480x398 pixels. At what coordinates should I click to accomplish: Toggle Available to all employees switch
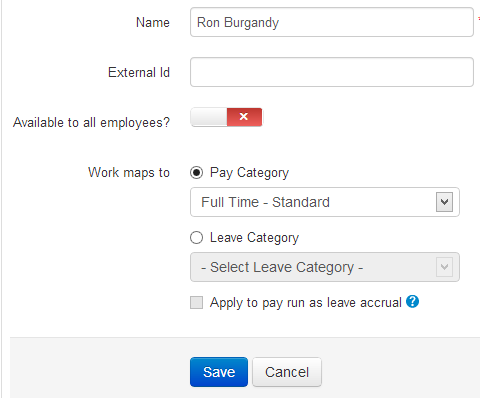pos(226,117)
